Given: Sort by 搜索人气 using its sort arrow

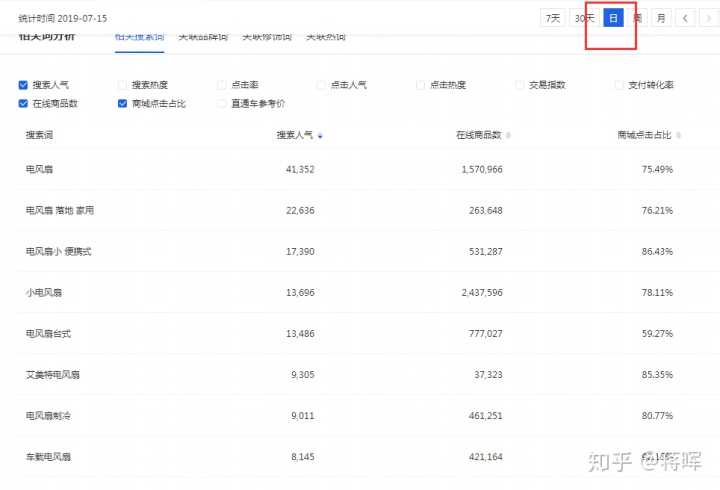Looking at the screenshot, I should pyautogui.click(x=320, y=135).
